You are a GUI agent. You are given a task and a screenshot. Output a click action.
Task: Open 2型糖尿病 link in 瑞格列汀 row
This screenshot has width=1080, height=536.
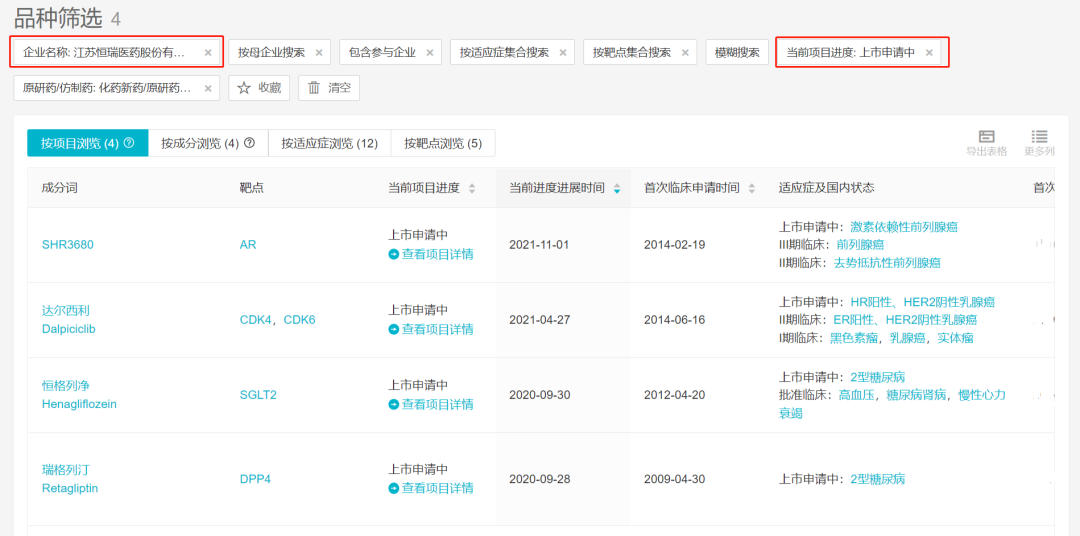(878, 479)
